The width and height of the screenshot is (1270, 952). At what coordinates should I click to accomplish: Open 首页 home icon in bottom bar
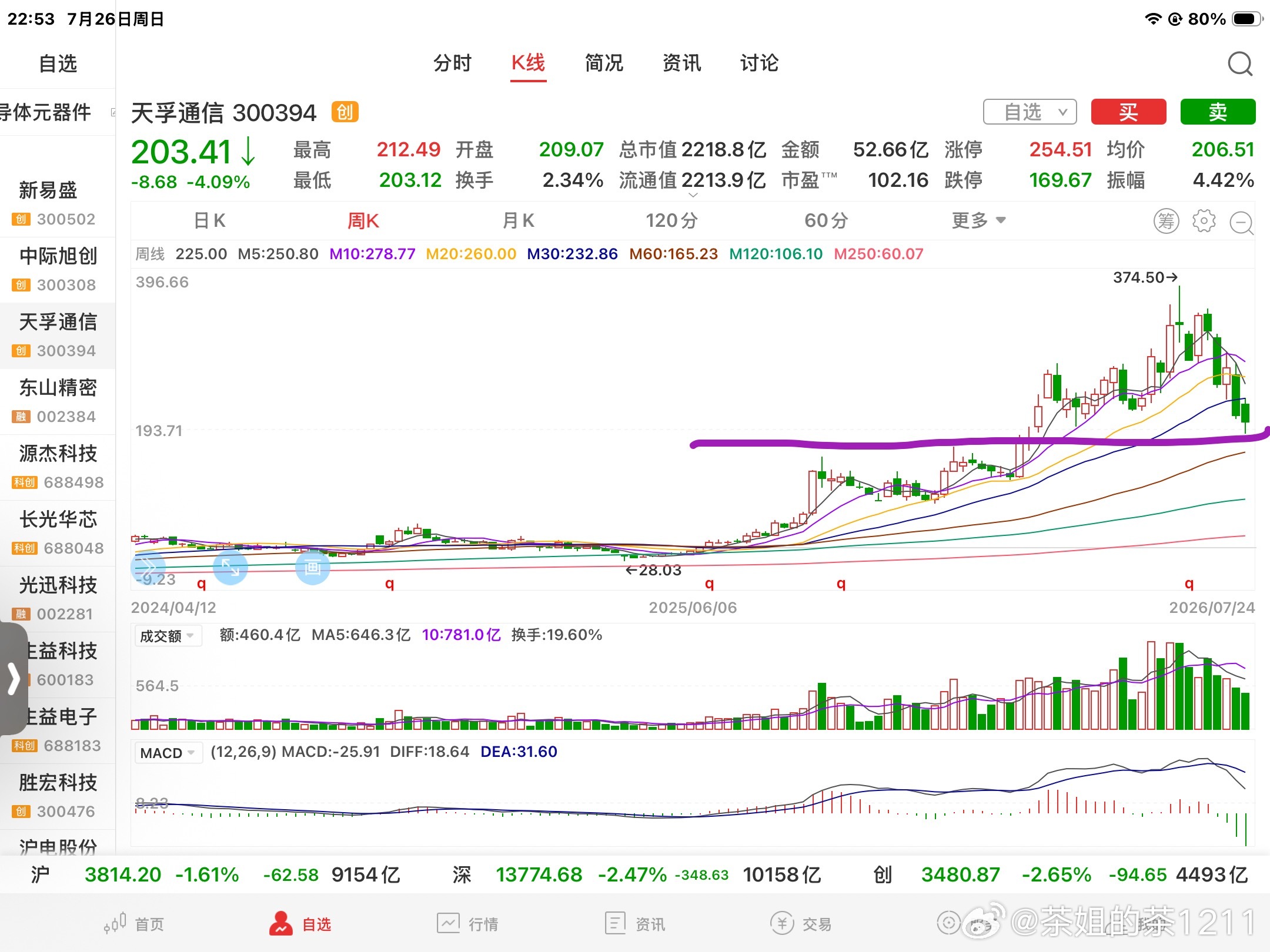115,923
